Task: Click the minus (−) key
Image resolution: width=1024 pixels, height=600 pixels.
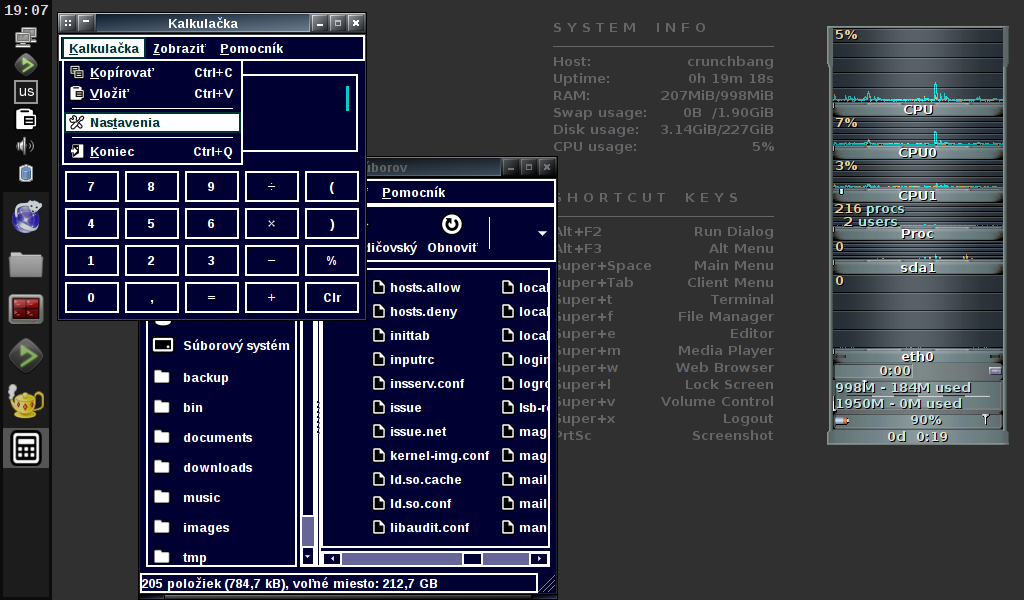Action: (272, 261)
